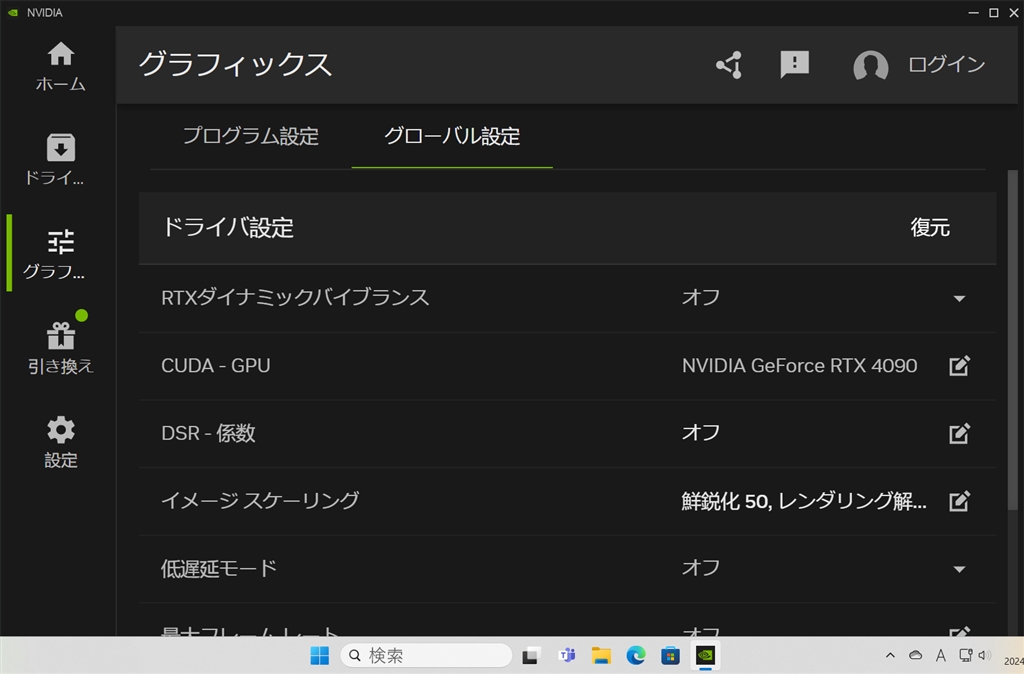Open Microsoft Teams from taskbar
Viewport: 1024px width, 674px height.
566,655
